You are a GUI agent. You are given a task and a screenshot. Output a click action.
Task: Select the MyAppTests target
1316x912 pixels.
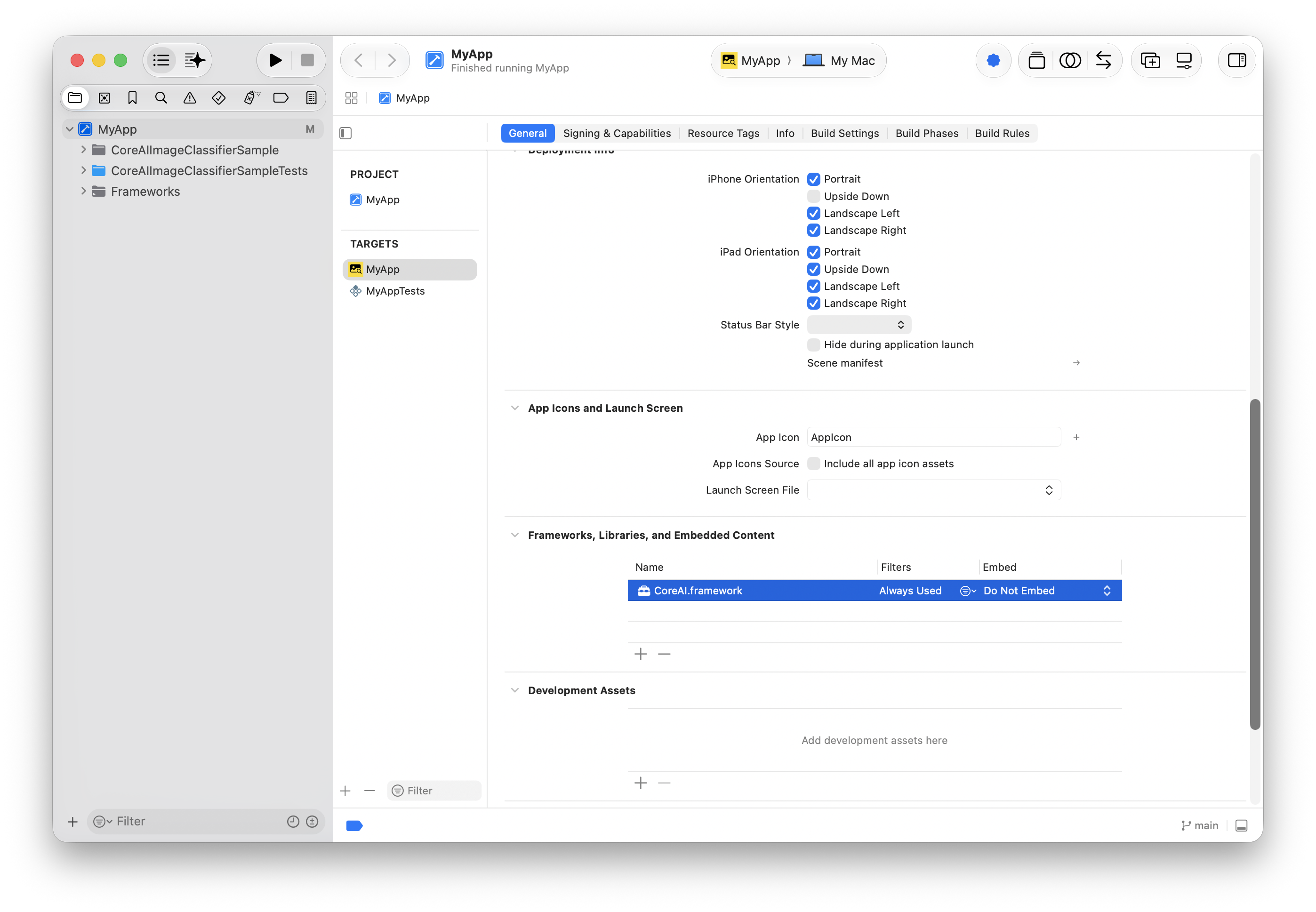[x=409, y=291]
